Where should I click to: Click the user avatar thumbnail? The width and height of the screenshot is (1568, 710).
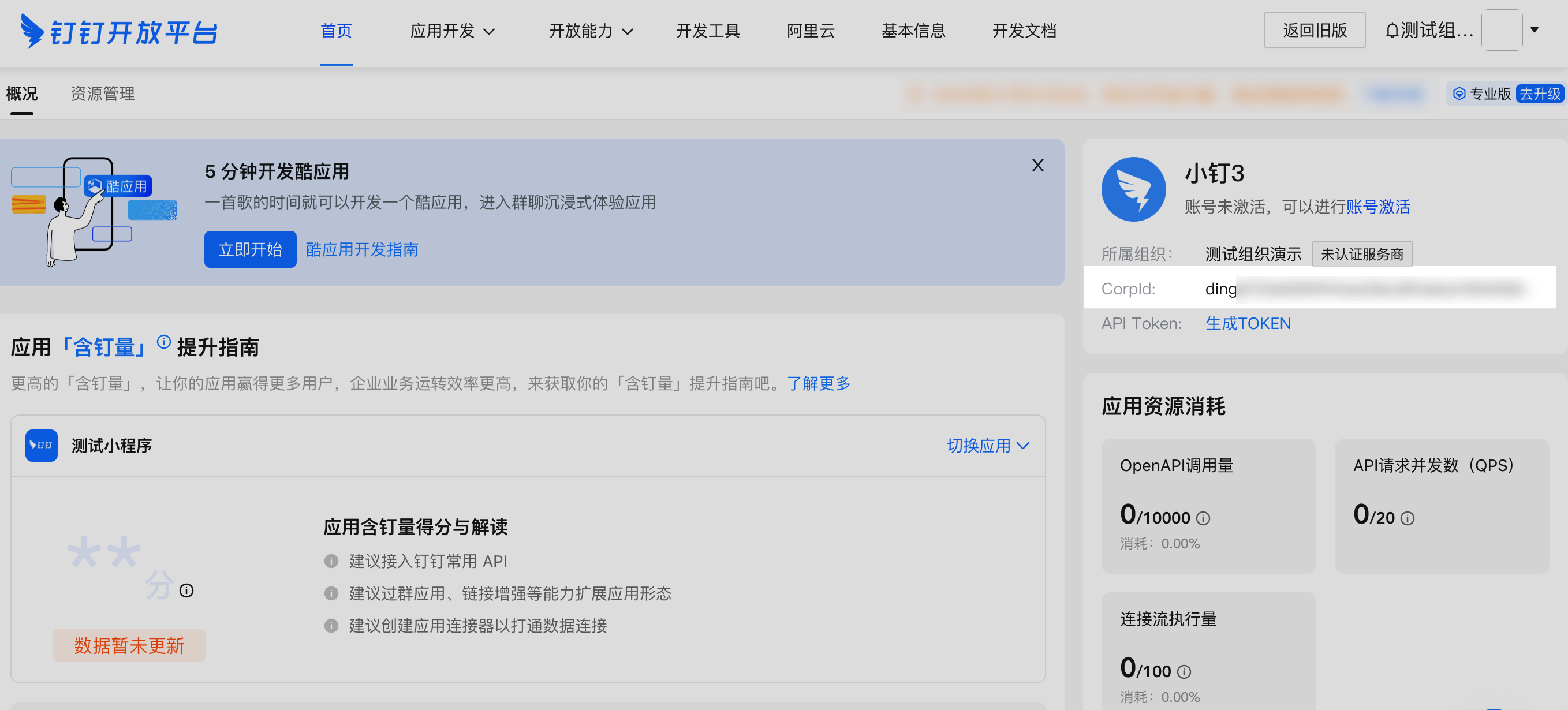(x=1502, y=30)
